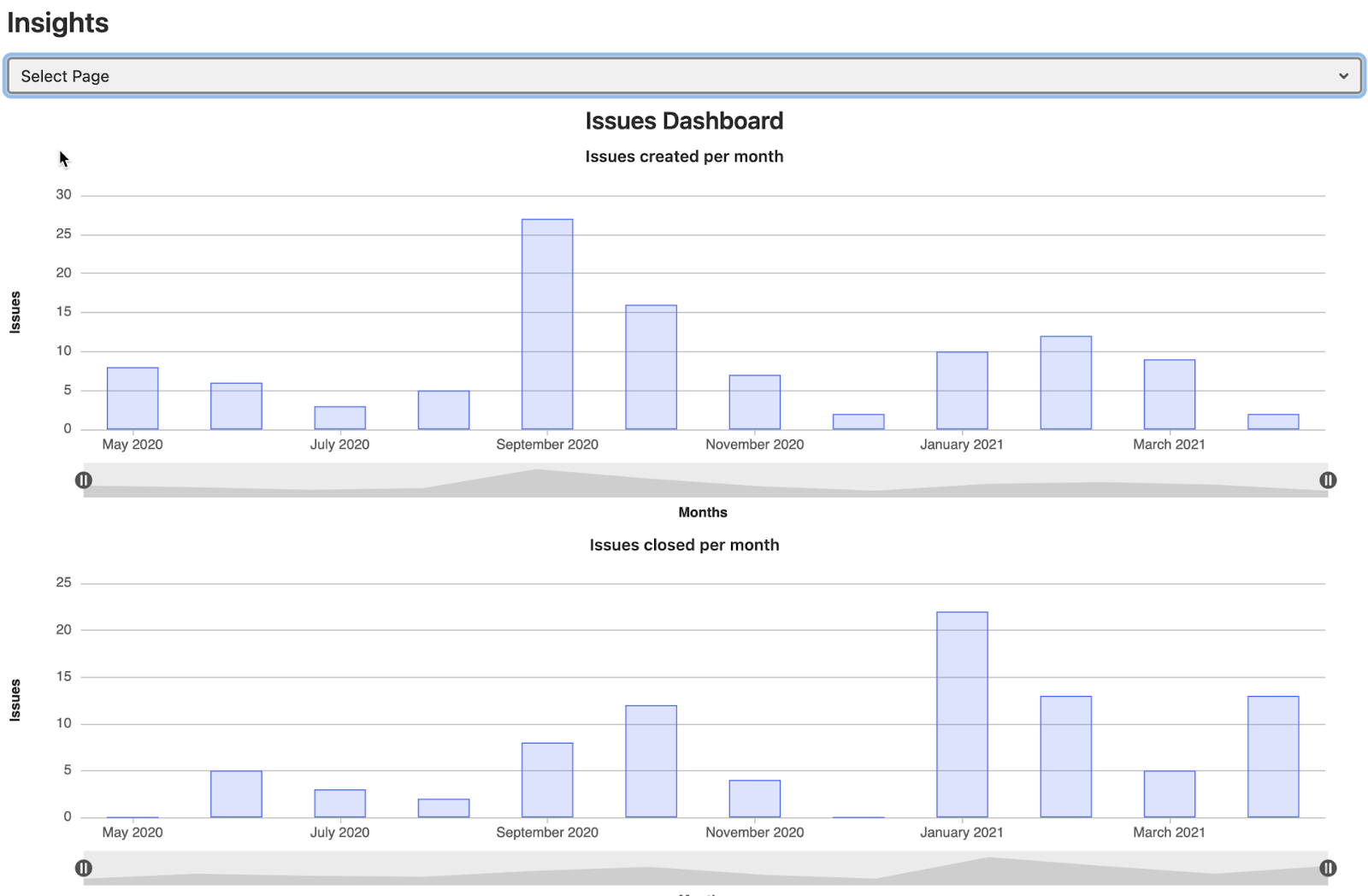
Task: Click the closed chart's range overview area
Action: click(705, 869)
